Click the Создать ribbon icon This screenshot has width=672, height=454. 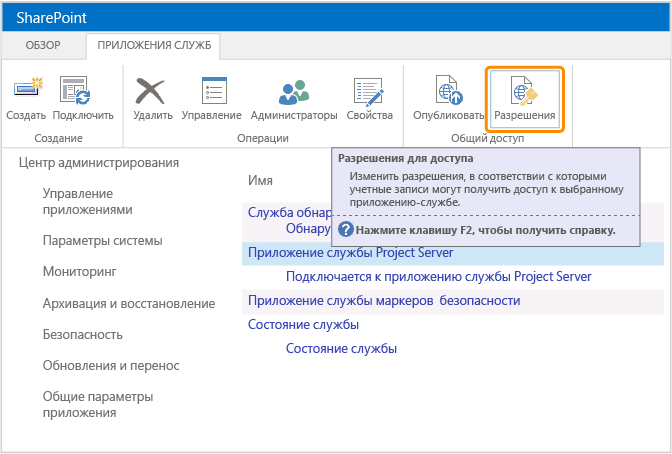[x=28, y=88]
